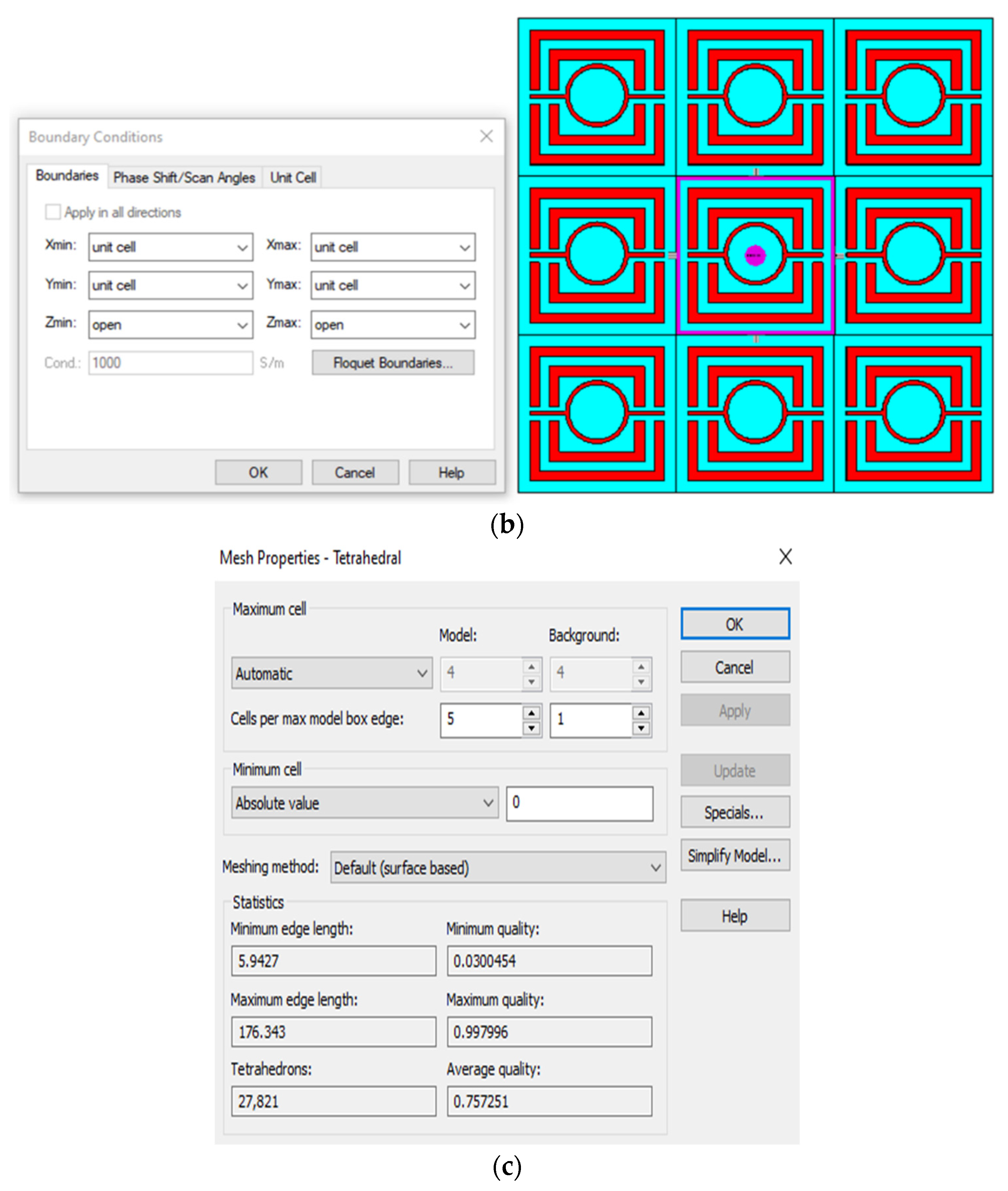Switch to the Unit Cell tab
Image resolution: width=1008 pixels, height=1191 pixels.
click(293, 178)
